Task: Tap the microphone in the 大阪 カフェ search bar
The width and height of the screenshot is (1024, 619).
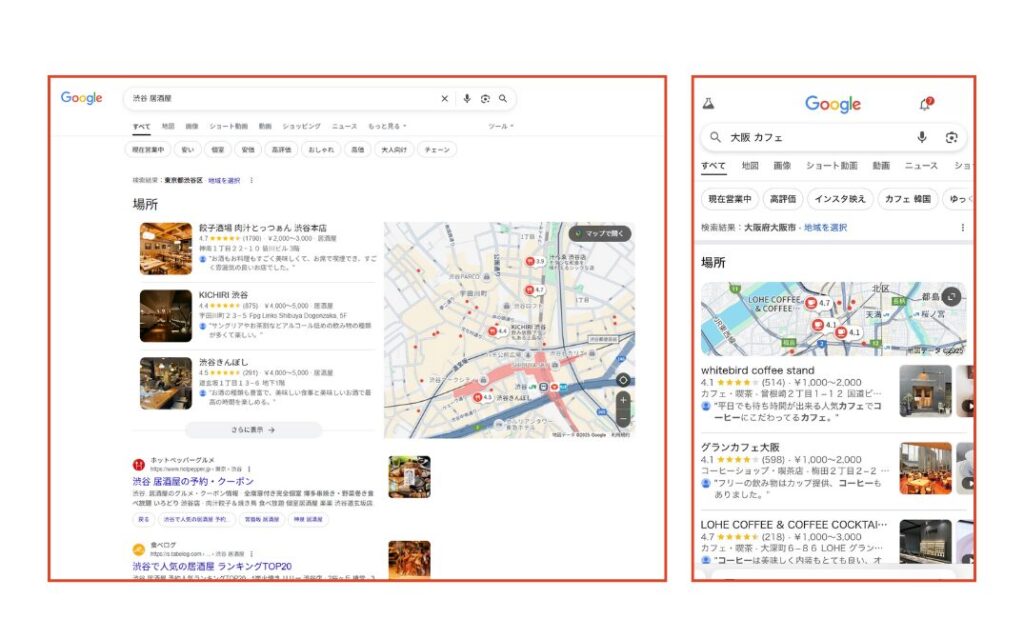Action: click(x=921, y=136)
